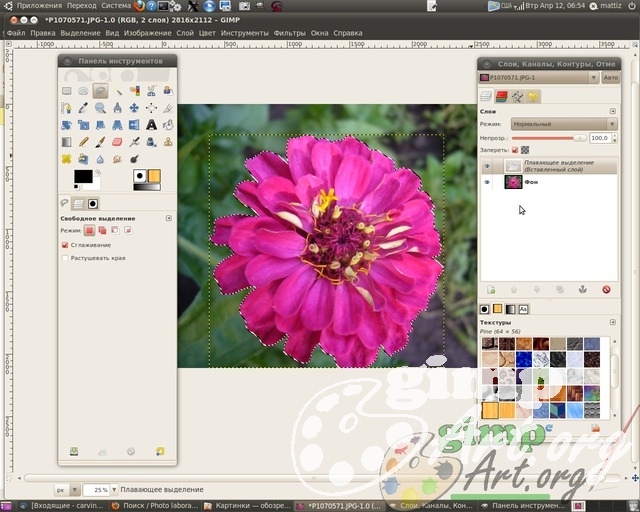Choose Add to selection mode button
Viewport: 640px width, 512px height.
(102, 231)
